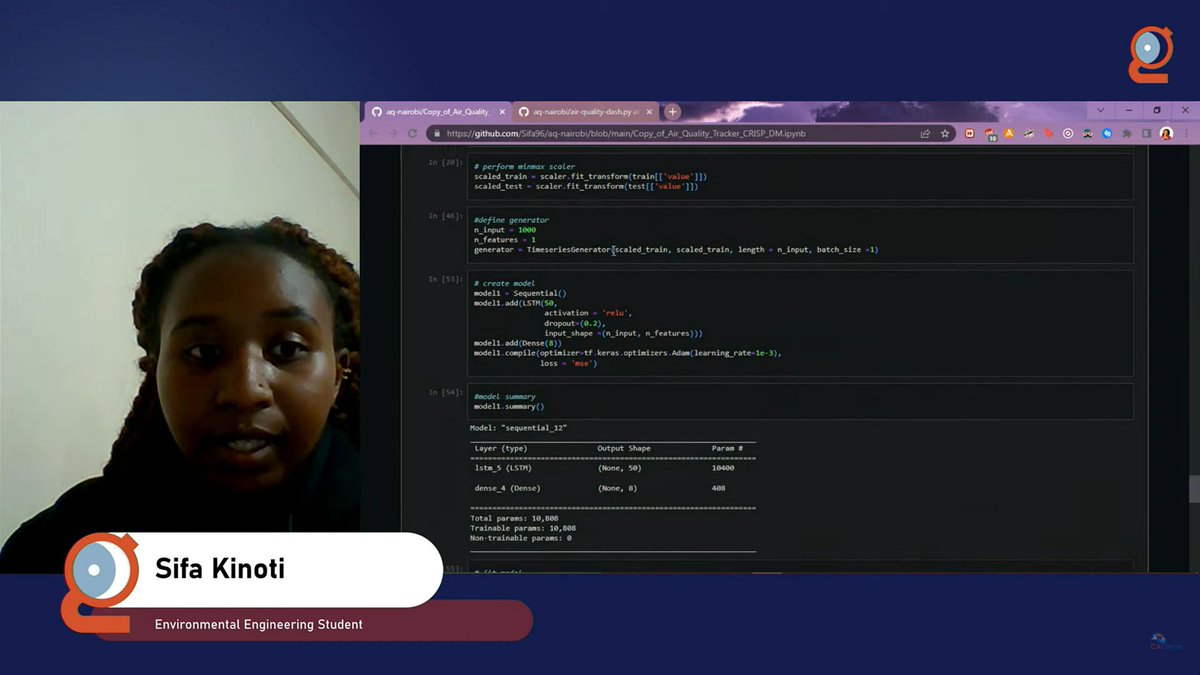Toggle the browser side panel
This screenshot has height=675, width=1200.
pos(1146,133)
